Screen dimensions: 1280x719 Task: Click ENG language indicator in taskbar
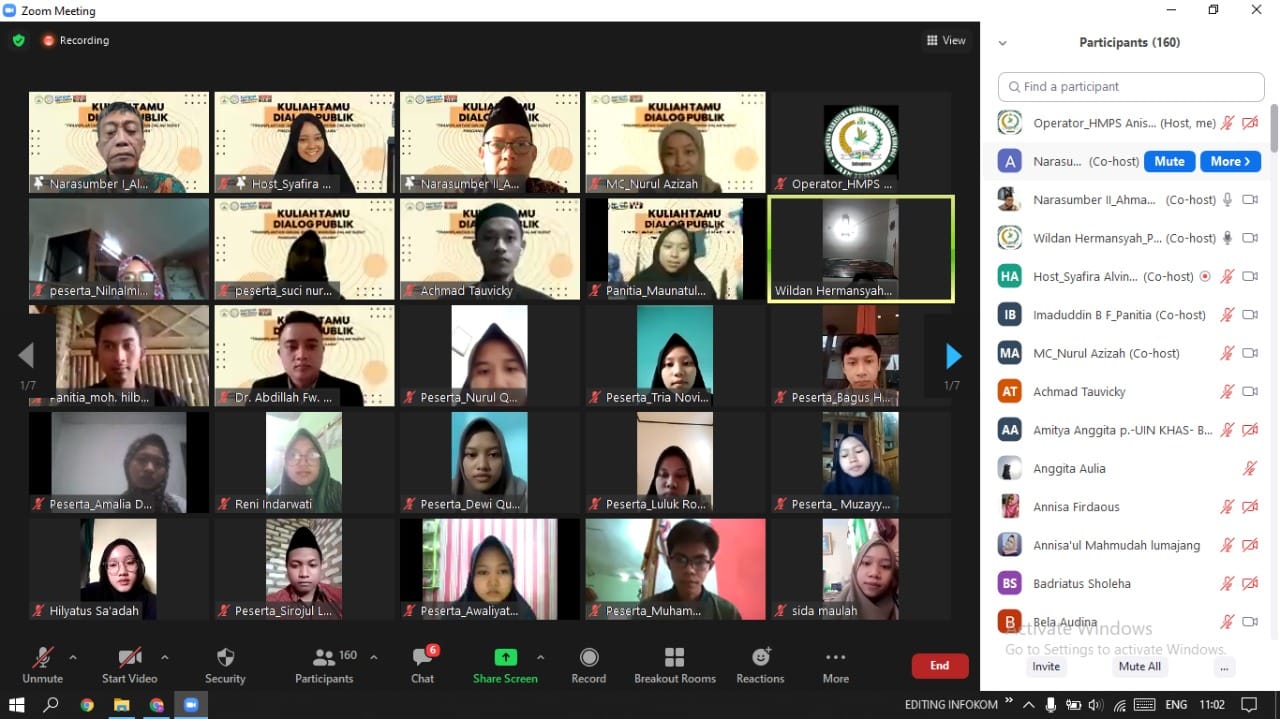tap(1176, 705)
